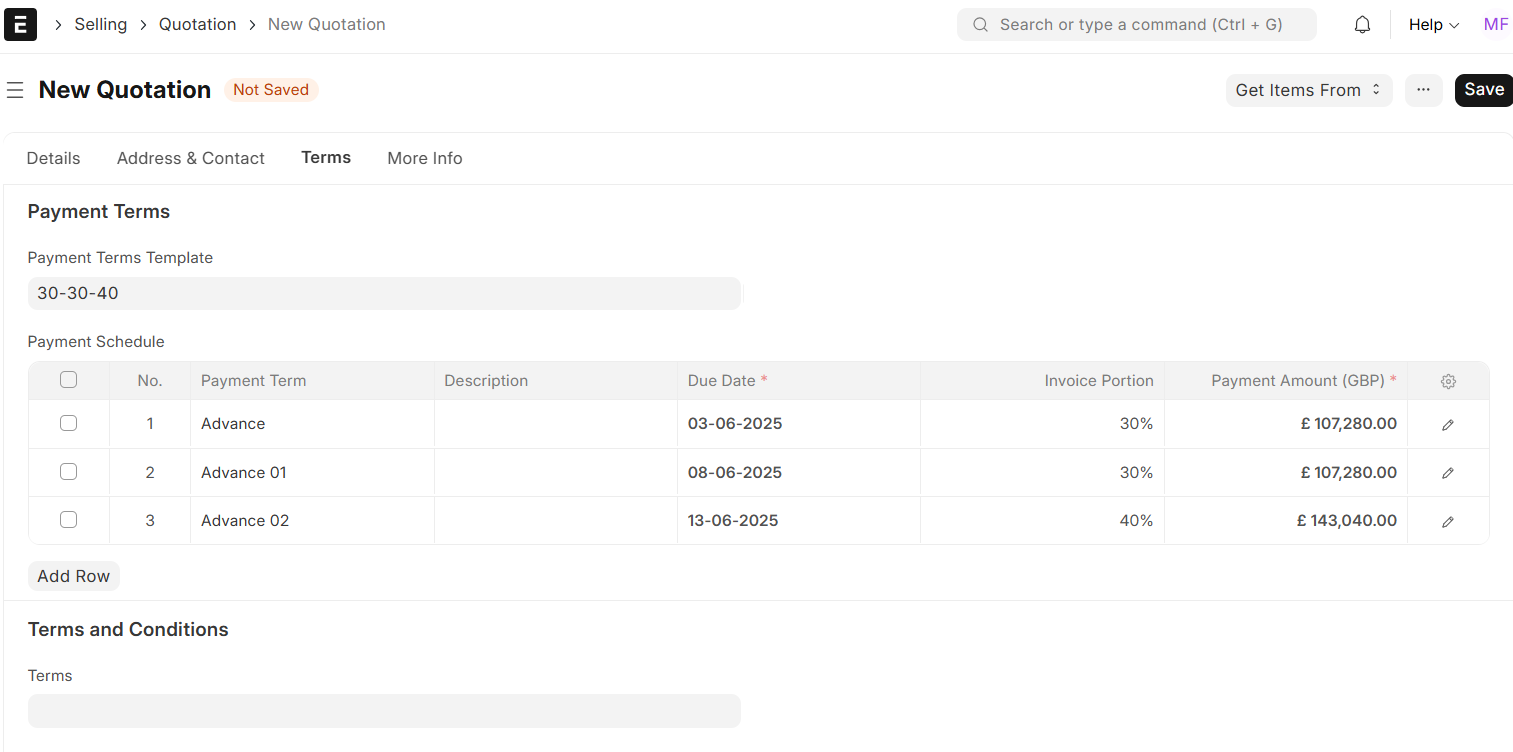This screenshot has width=1513, height=752.
Task: Select the Advance 02 row checkbox
Action: (x=68, y=520)
